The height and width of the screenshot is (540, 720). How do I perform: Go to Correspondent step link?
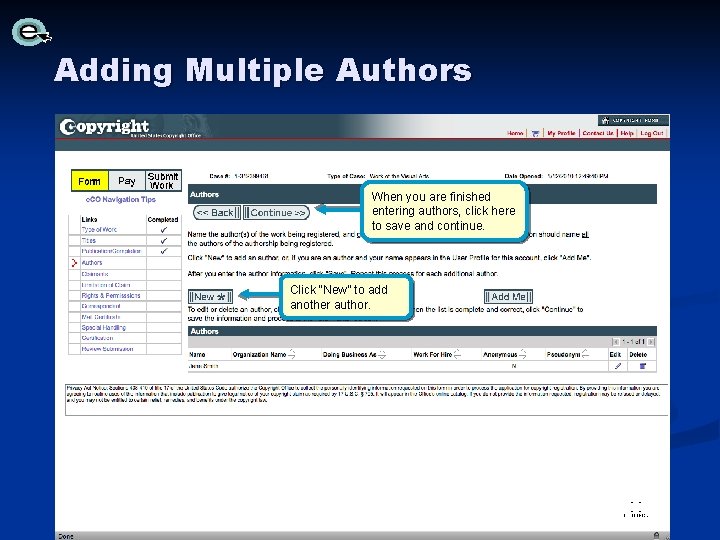point(101,306)
